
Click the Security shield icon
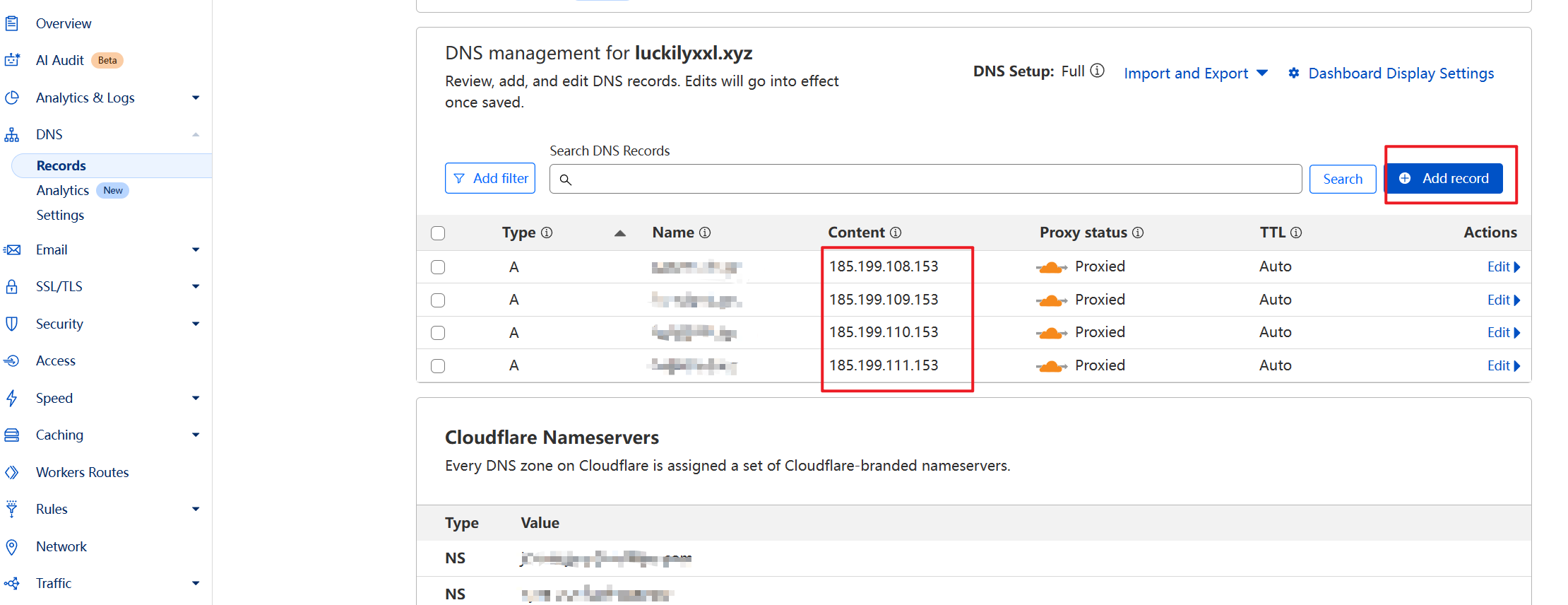pyautogui.click(x=11, y=324)
